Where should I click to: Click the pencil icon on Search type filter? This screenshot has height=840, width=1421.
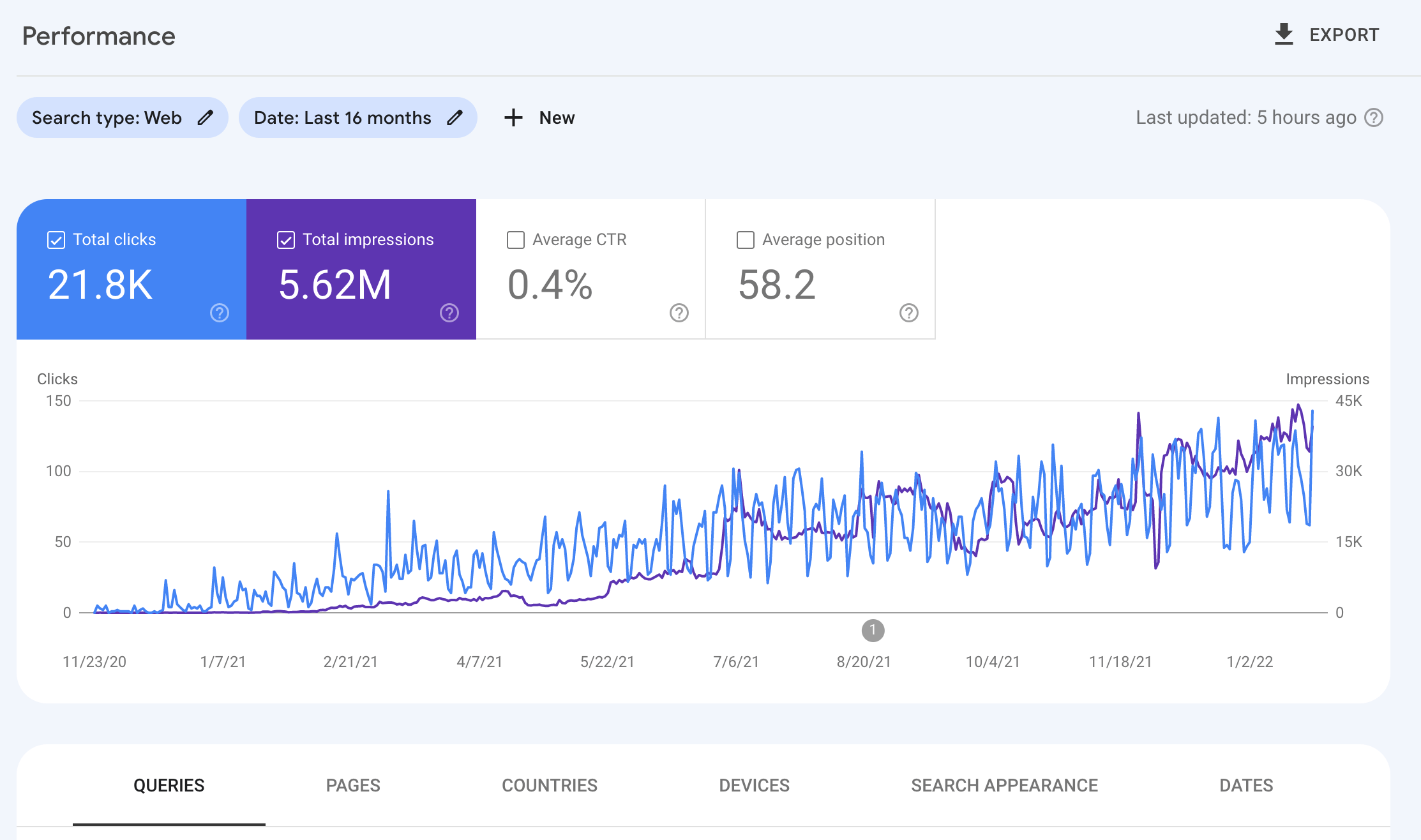point(206,117)
